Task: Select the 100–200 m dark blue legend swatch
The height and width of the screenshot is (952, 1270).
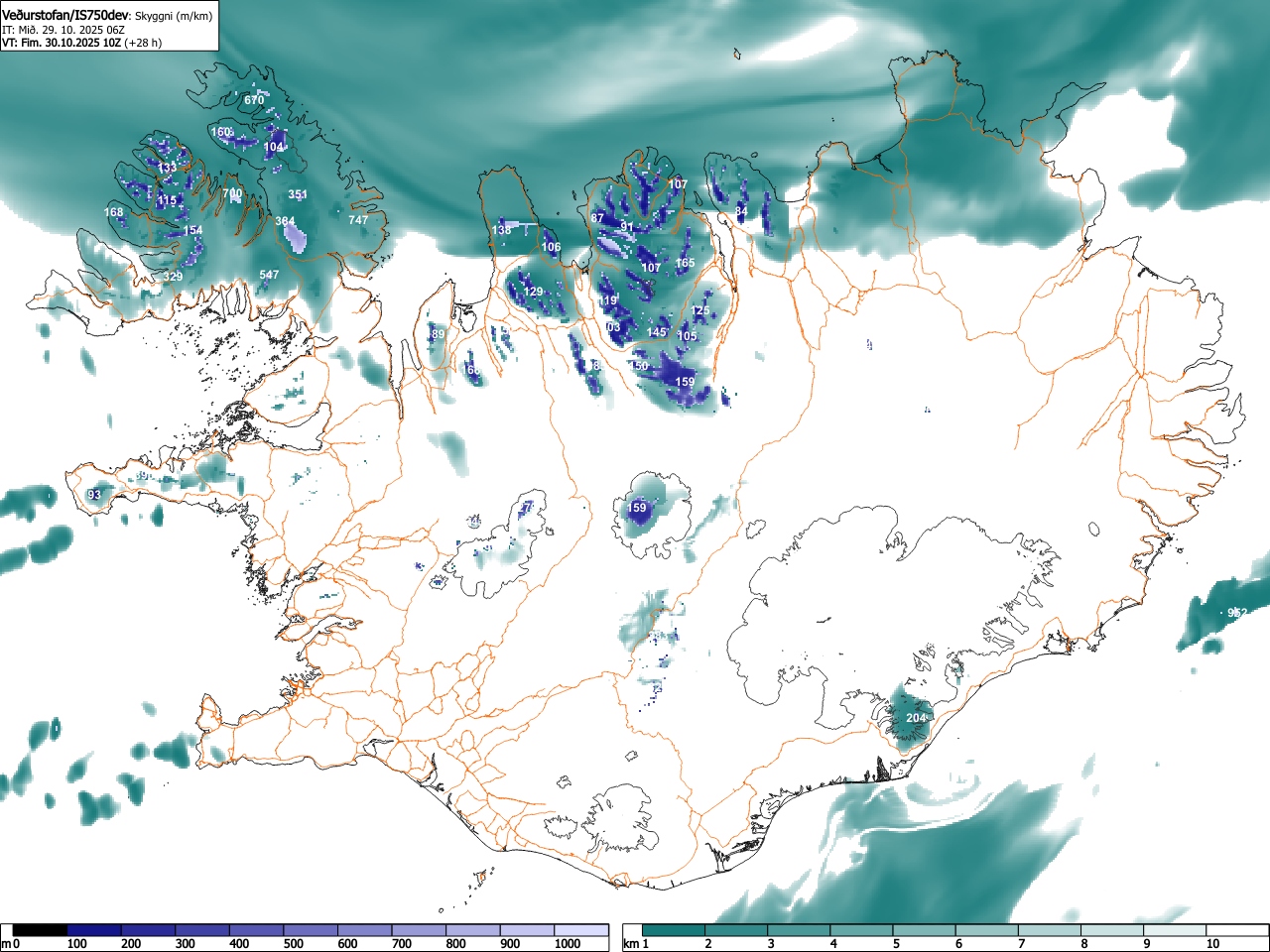Action: [95, 930]
